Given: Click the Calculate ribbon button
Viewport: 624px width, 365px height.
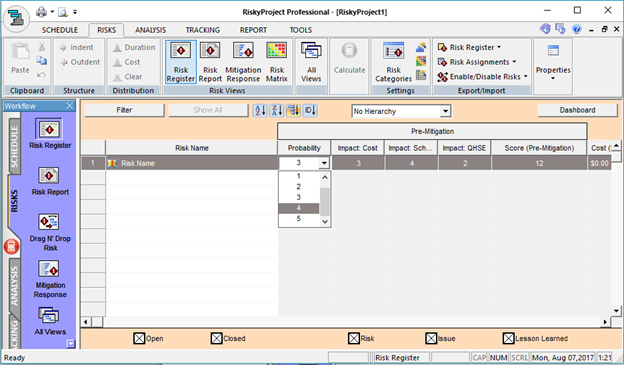Looking at the screenshot, I should tap(349, 59).
